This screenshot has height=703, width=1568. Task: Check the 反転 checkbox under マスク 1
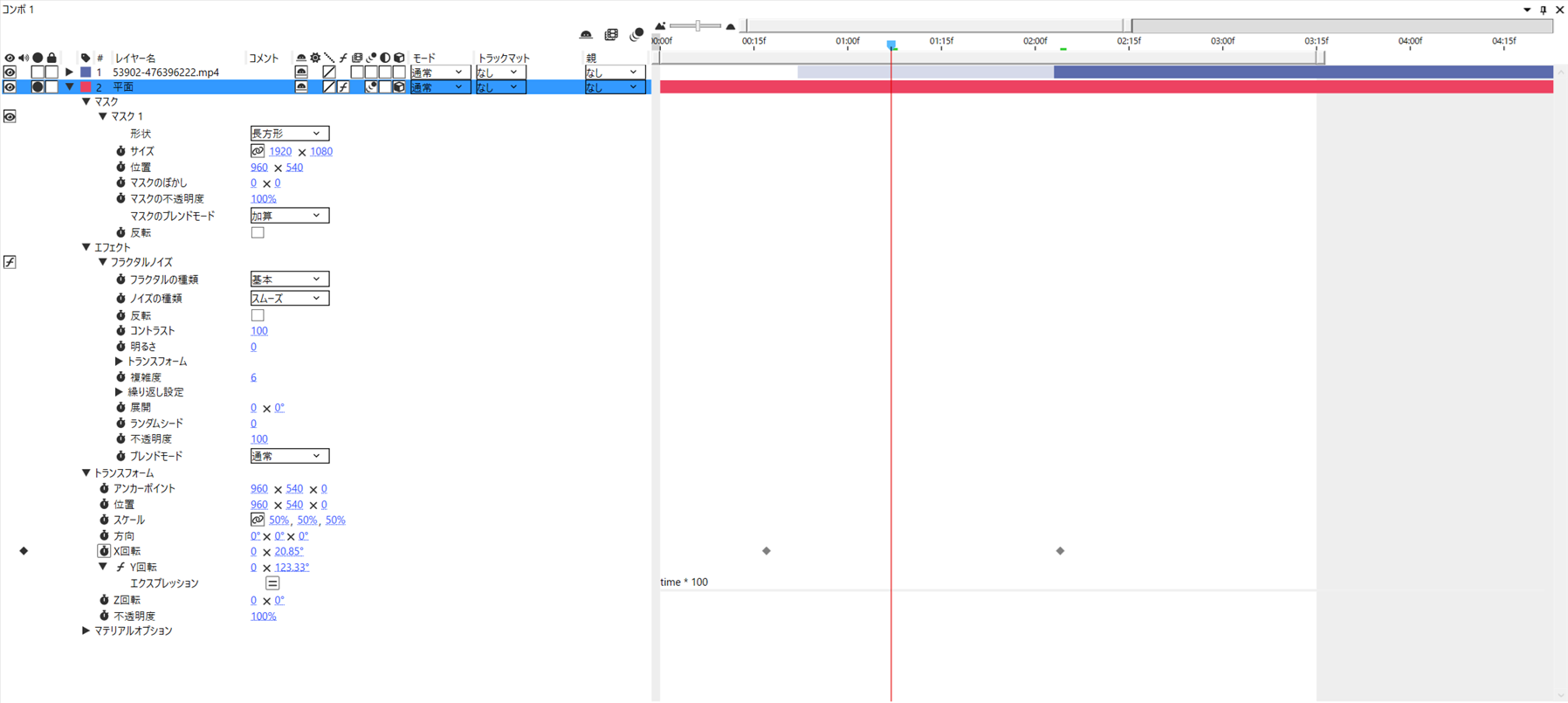pos(258,233)
